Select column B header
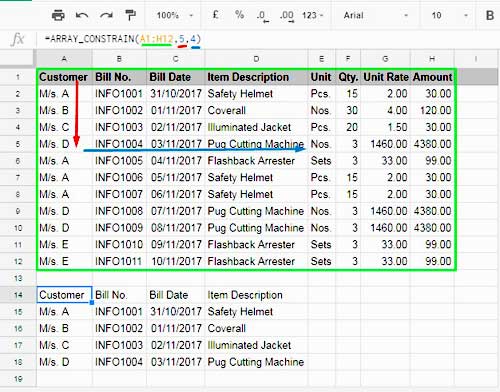The image size is (500, 392). coord(119,59)
